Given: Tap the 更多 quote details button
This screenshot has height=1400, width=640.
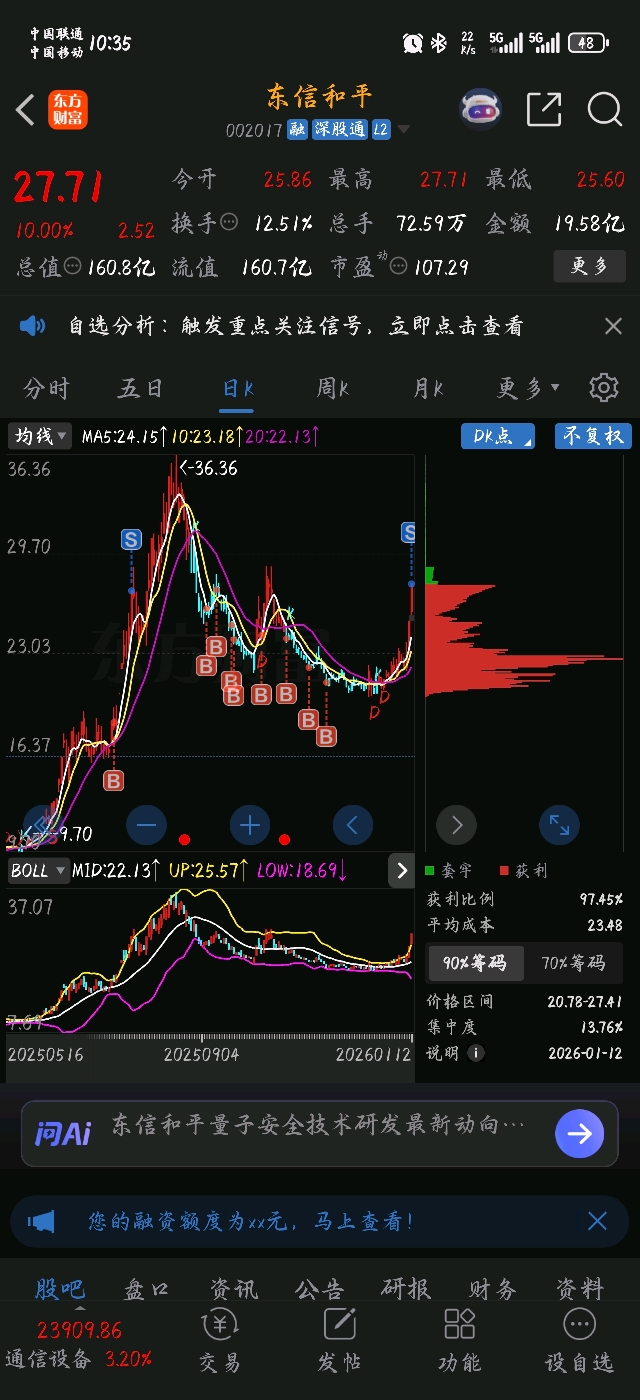Looking at the screenshot, I should [x=590, y=266].
